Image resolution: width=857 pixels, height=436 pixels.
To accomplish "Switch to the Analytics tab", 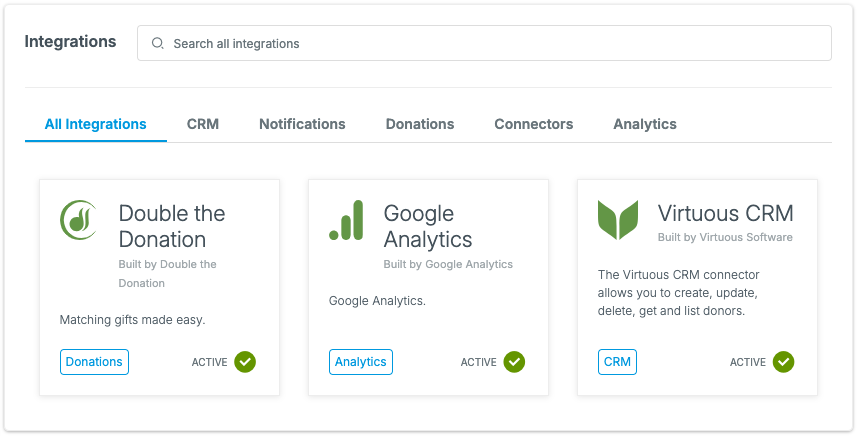I will [x=645, y=124].
